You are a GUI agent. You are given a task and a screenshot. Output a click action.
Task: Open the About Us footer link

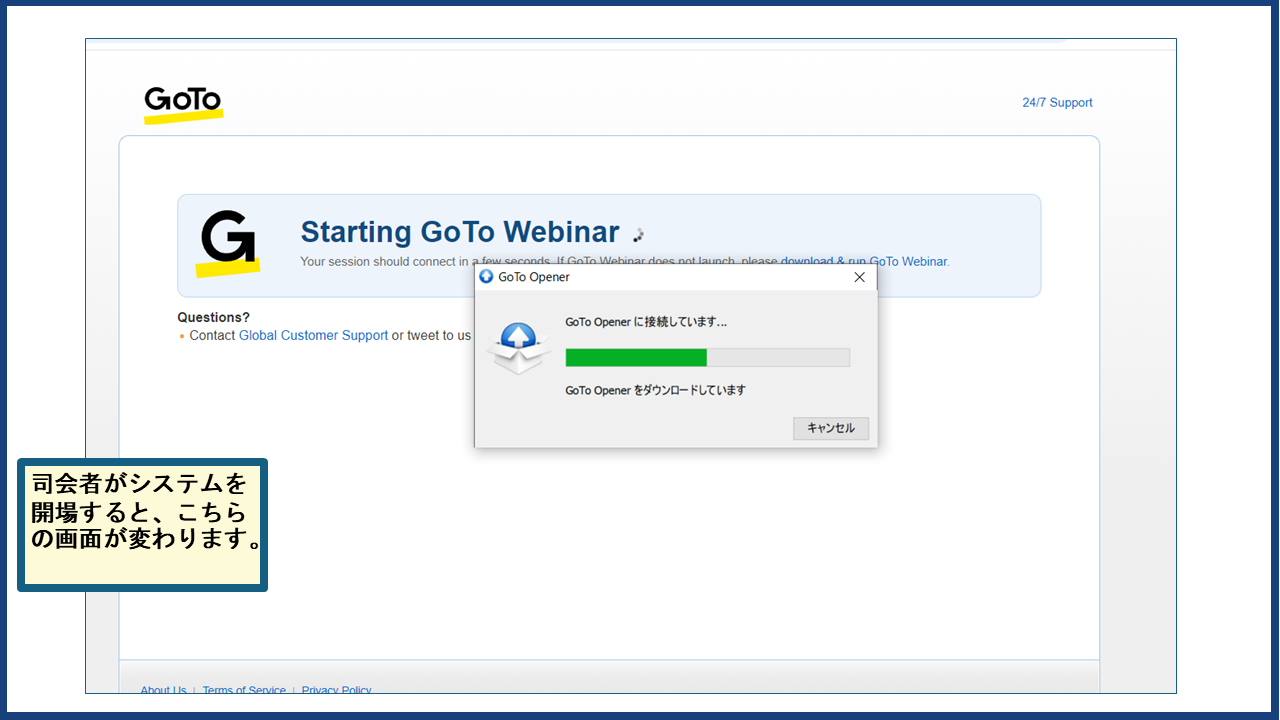[163, 690]
